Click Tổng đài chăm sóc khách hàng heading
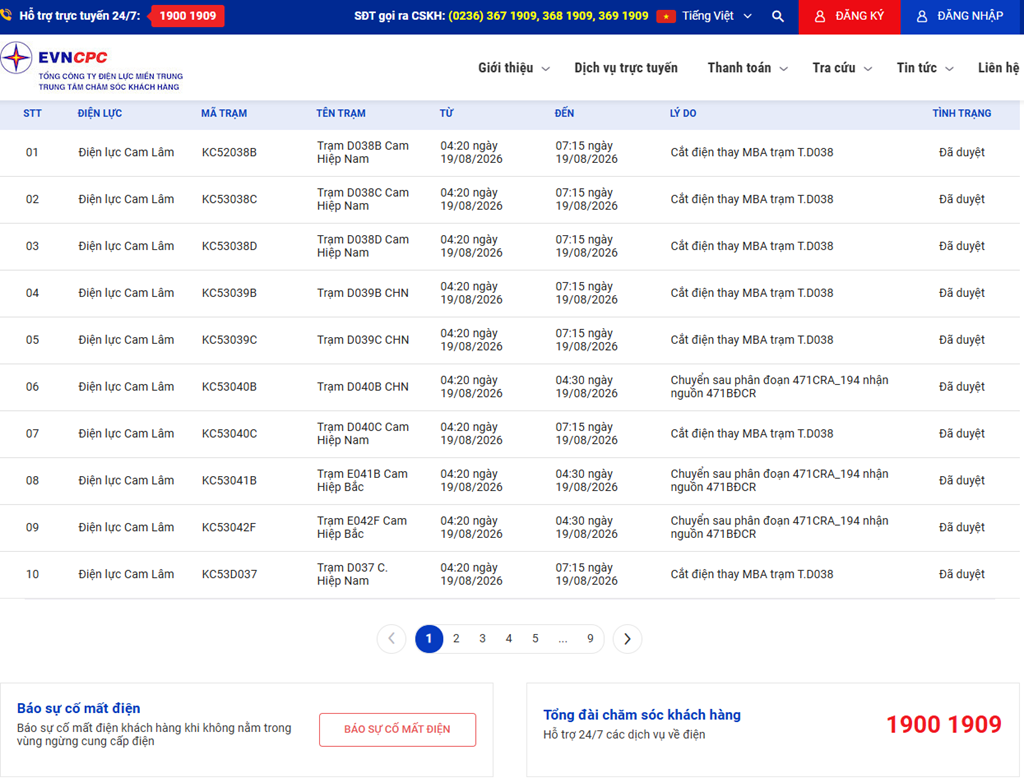The image size is (1024, 778). click(642, 715)
